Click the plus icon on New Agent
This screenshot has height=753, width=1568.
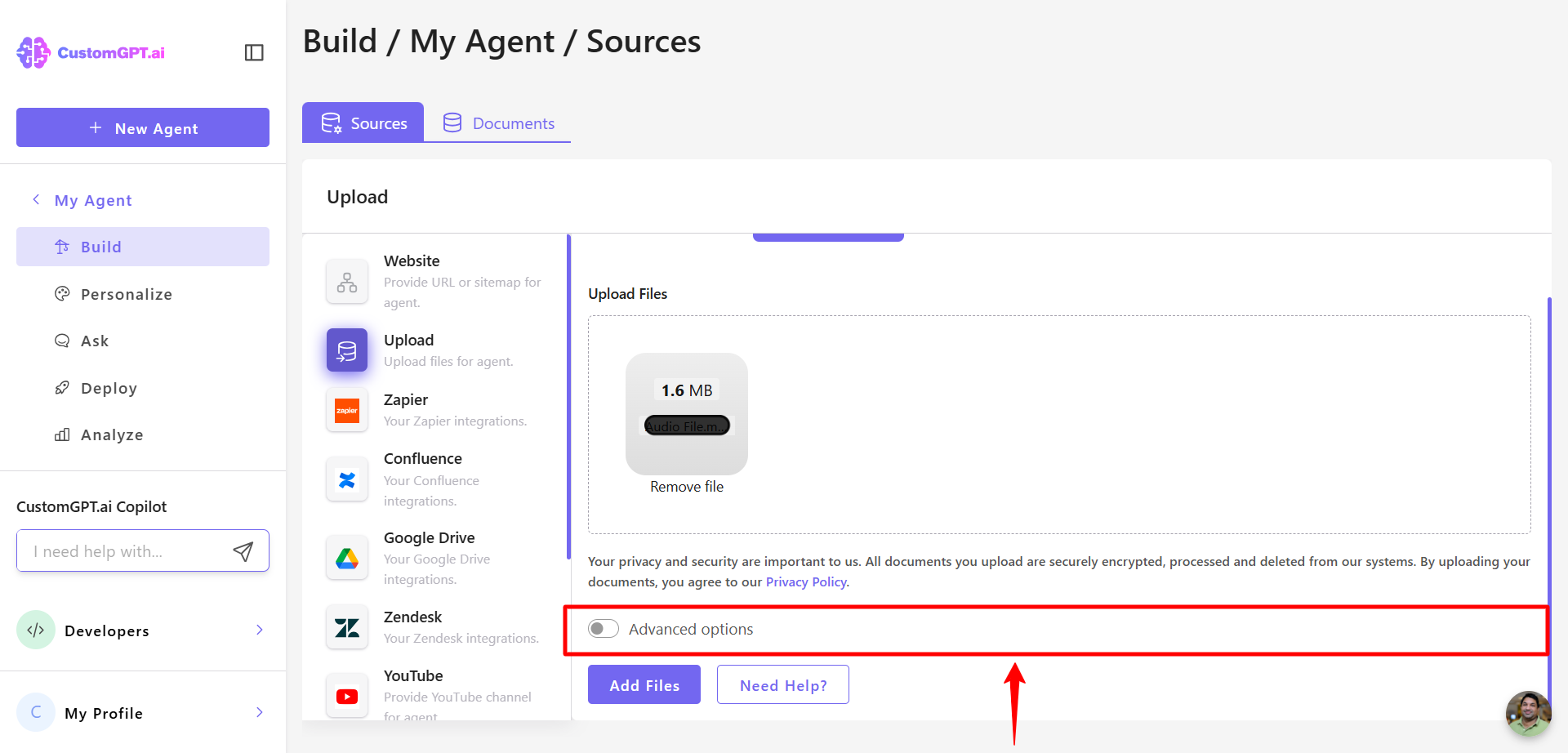coord(96,127)
